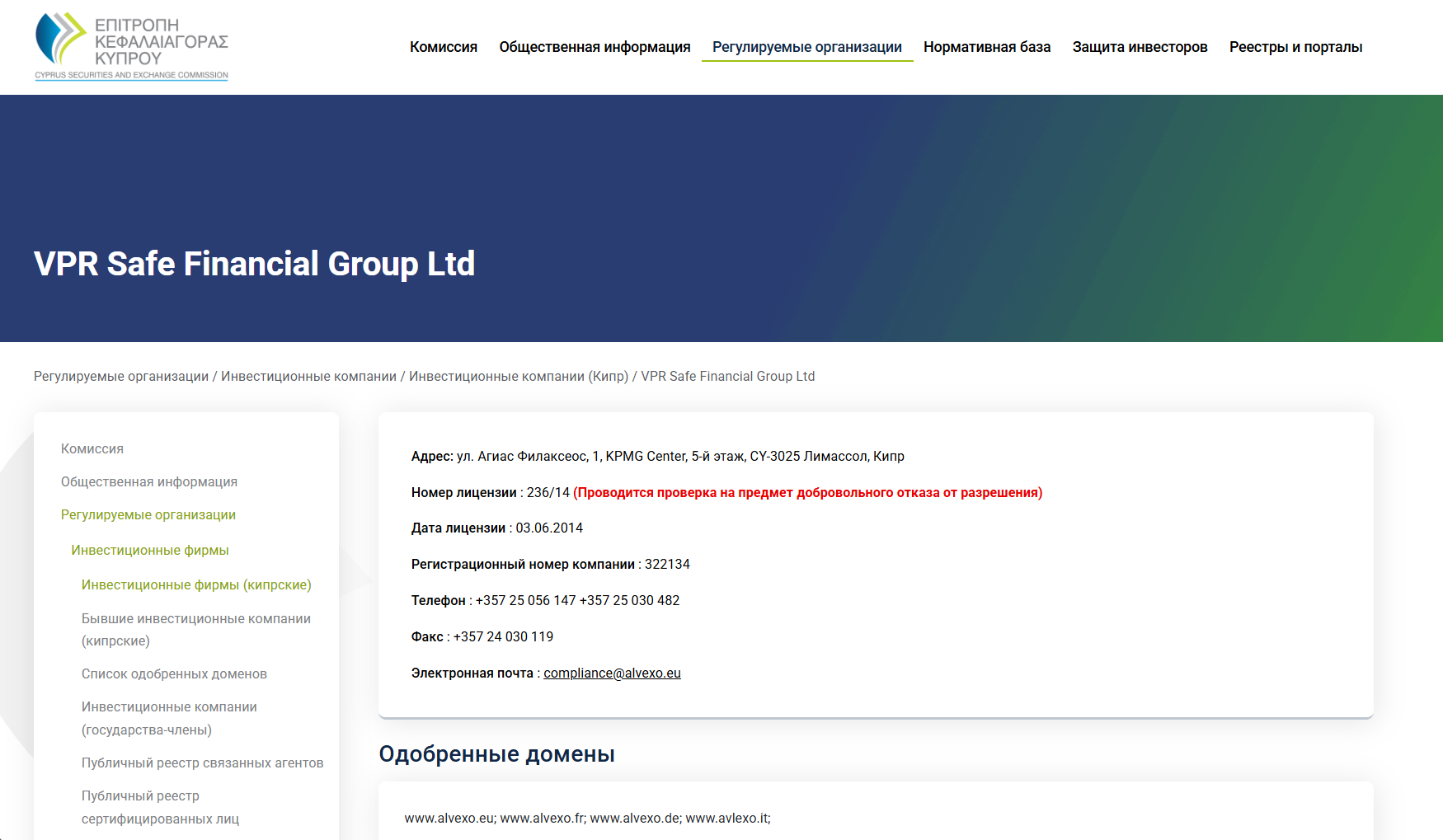1443x840 pixels.
Task: Click the address line text
Action: (x=658, y=456)
